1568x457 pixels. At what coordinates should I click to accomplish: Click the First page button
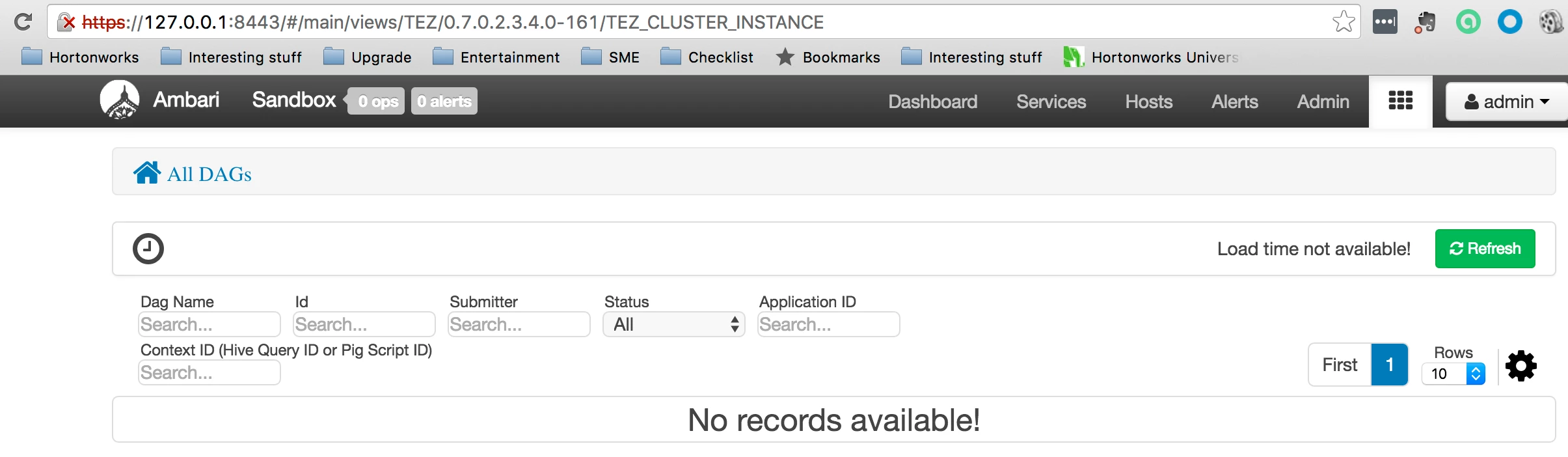tap(1340, 365)
